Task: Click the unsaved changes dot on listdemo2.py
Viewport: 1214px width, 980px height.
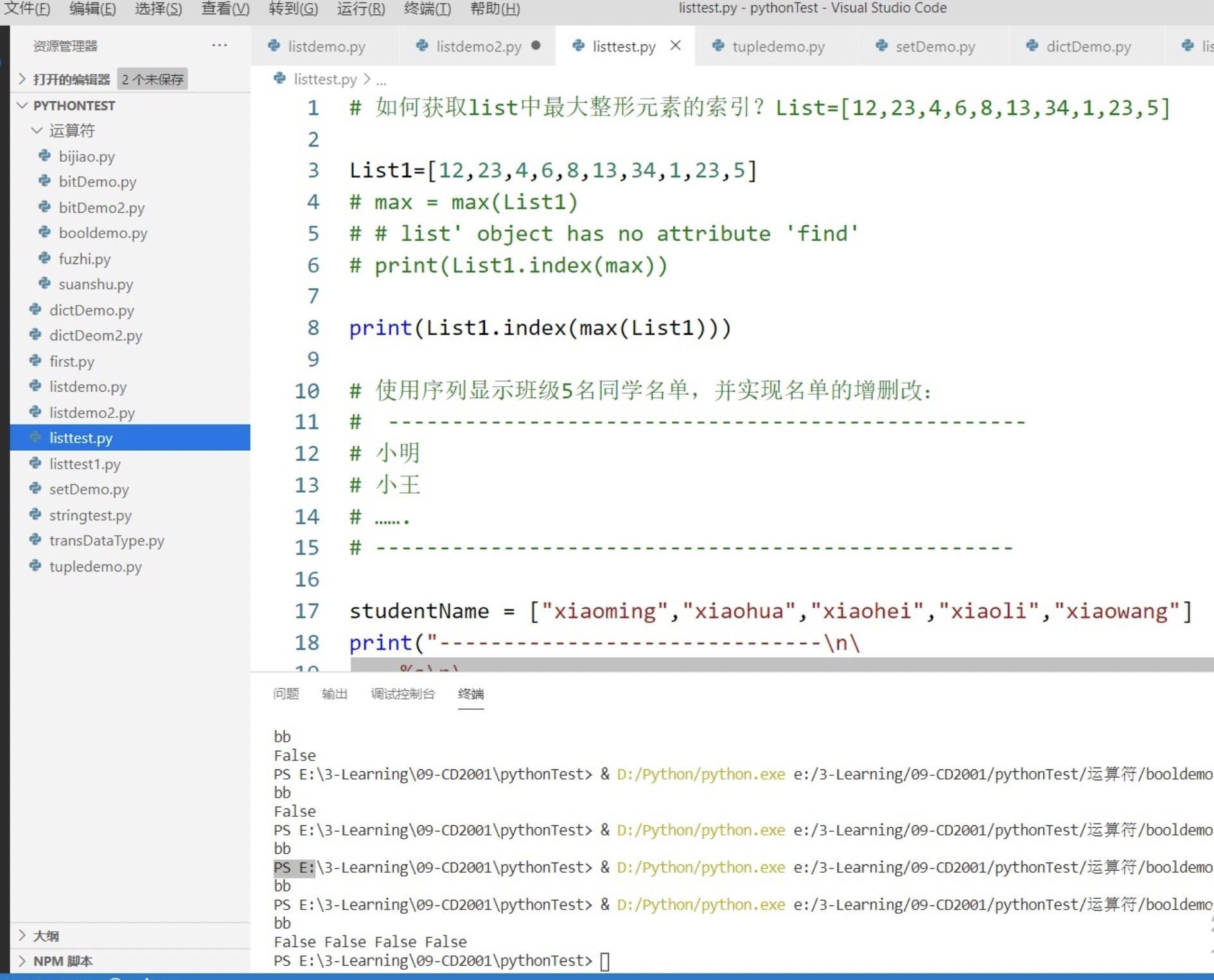Action: [x=535, y=46]
